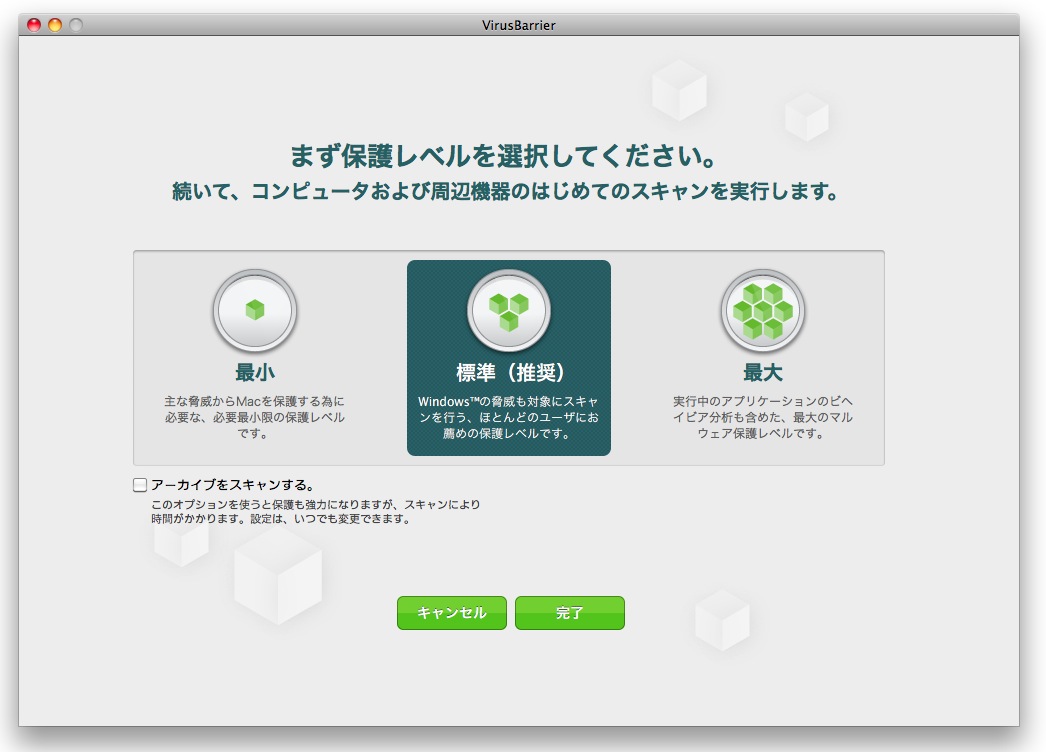Click the アーカイブをスキャンする label text
Image resolution: width=1046 pixels, height=752 pixels.
tap(232, 485)
